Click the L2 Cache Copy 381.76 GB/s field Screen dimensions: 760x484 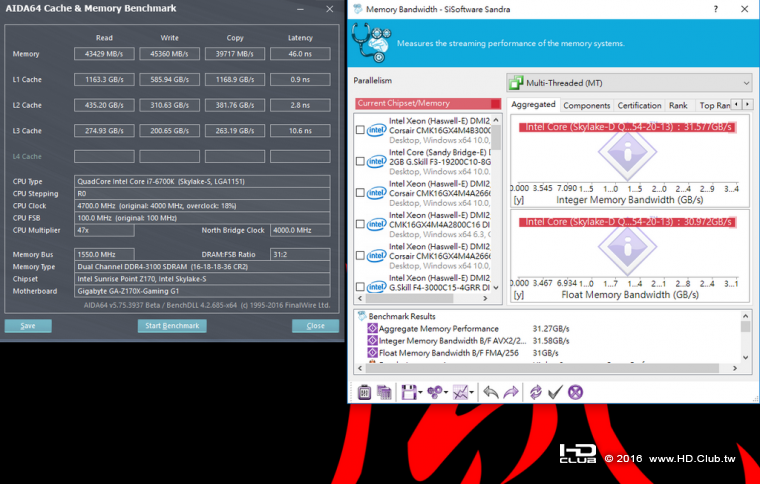tap(235, 105)
